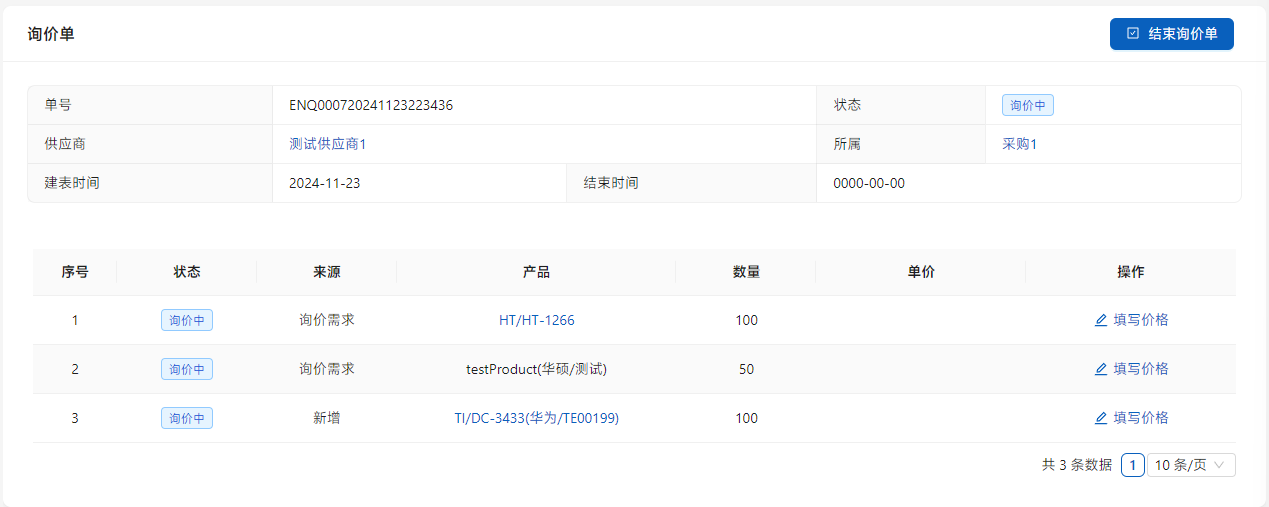Click the 询价中 status tag in header info
Screen dimensions: 1269x507
[x=1027, y=105]
